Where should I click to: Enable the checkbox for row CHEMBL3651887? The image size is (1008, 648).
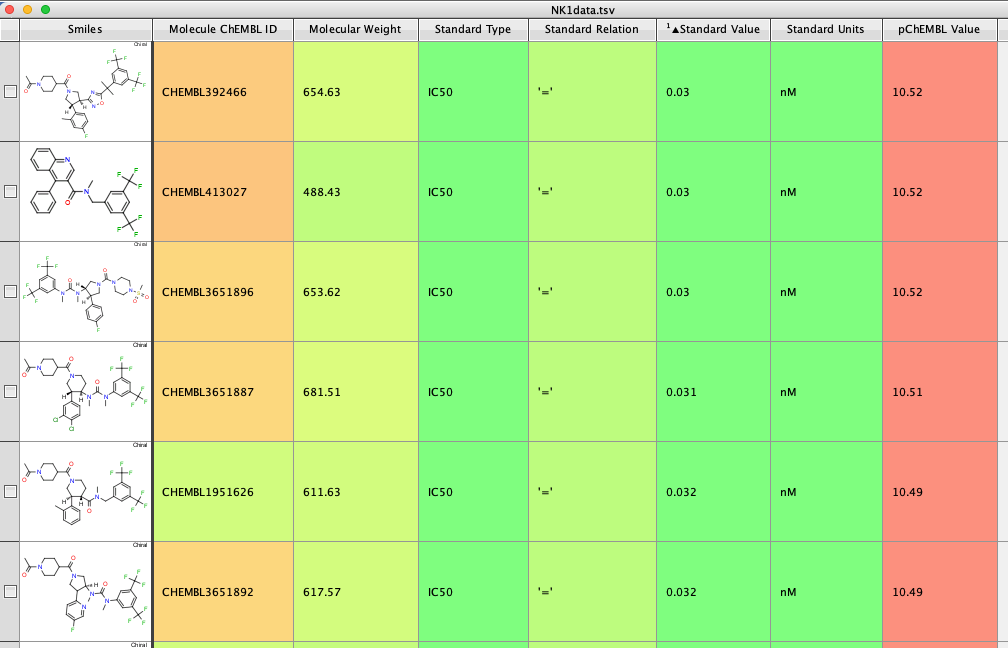(10, 392)
